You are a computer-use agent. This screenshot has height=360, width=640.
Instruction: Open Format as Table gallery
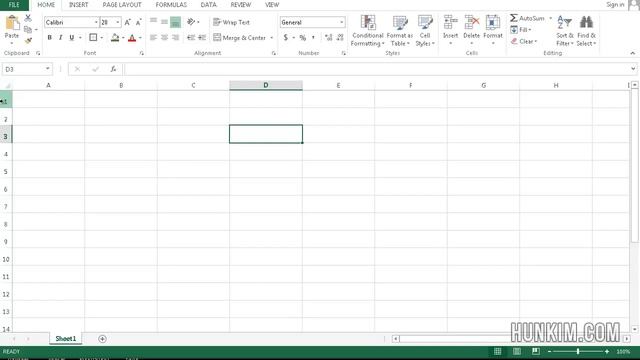(x=400, y=31)
